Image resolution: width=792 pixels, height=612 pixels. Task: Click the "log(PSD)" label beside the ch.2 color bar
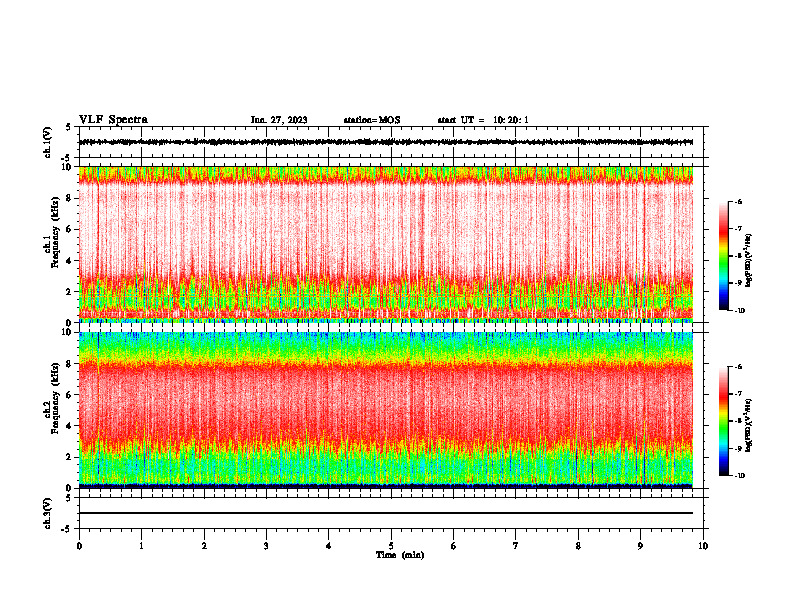coord(749,426)
